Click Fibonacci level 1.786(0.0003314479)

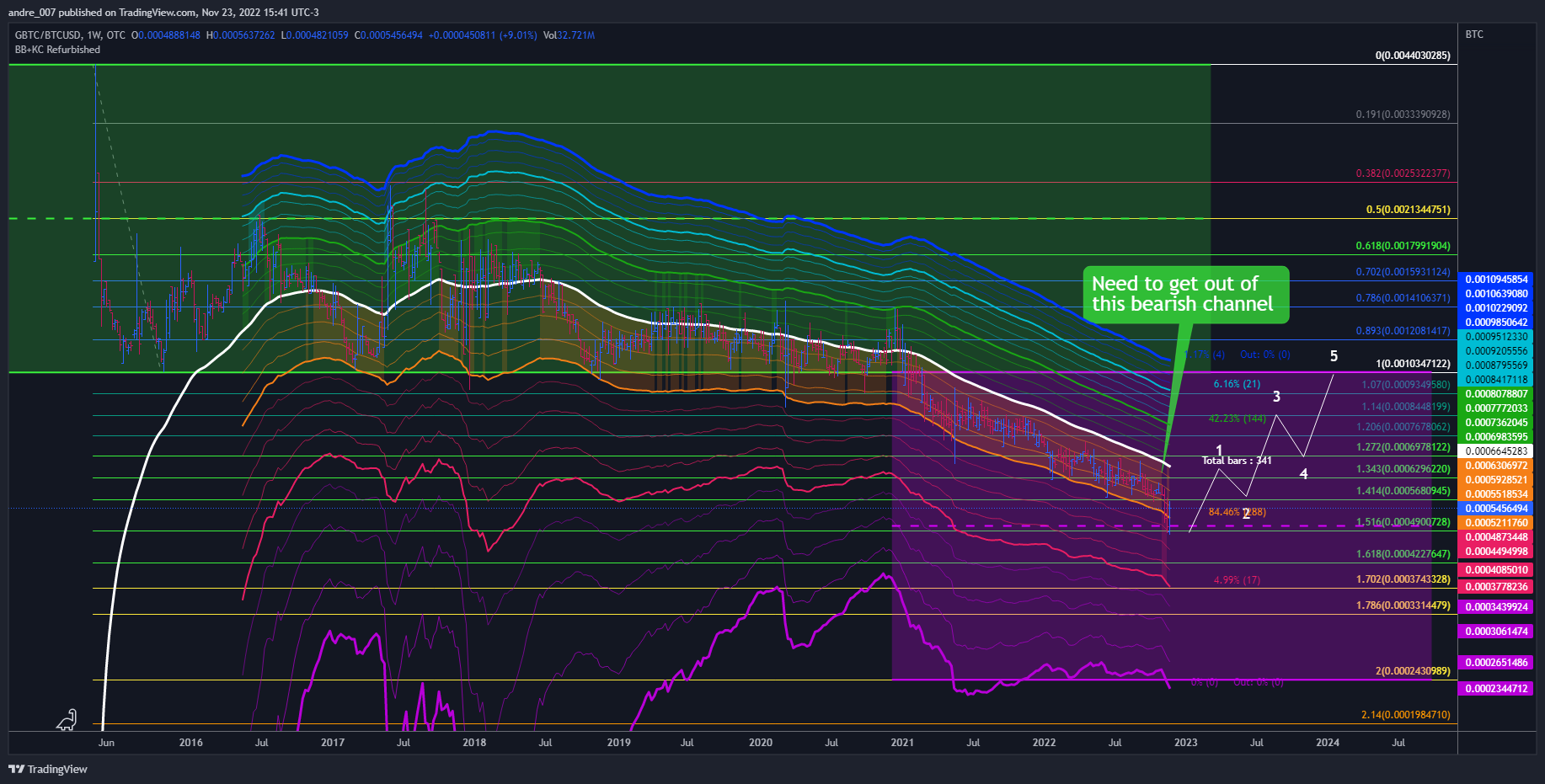pyautogui.click(x=1403, y=605)
